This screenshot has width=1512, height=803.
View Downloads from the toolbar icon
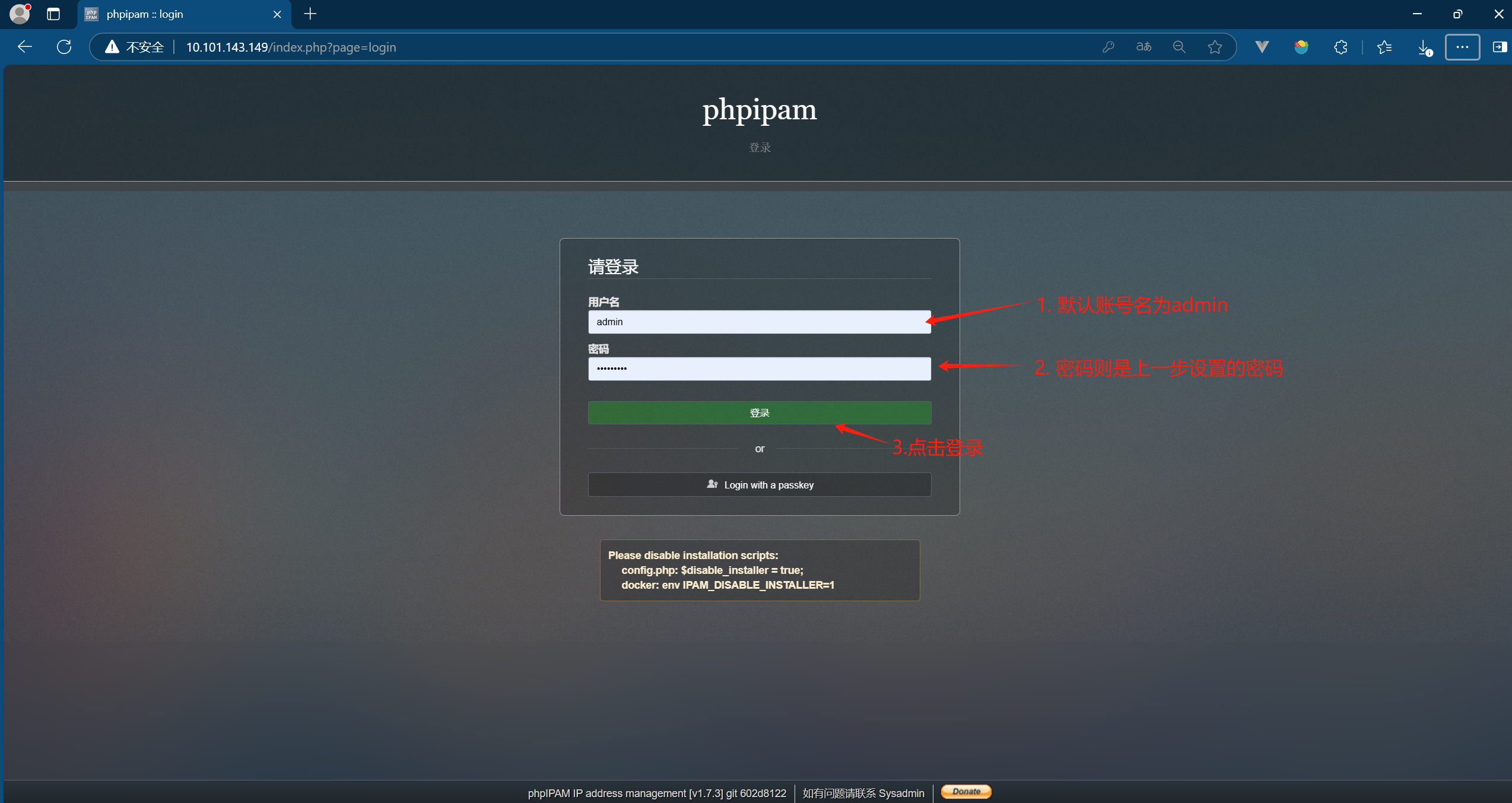(x=1423, y=47)
